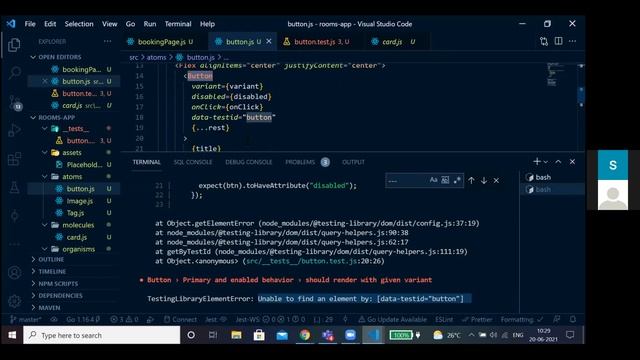Open Google Chrome from Windows taskbar

(x=304, y=335)
